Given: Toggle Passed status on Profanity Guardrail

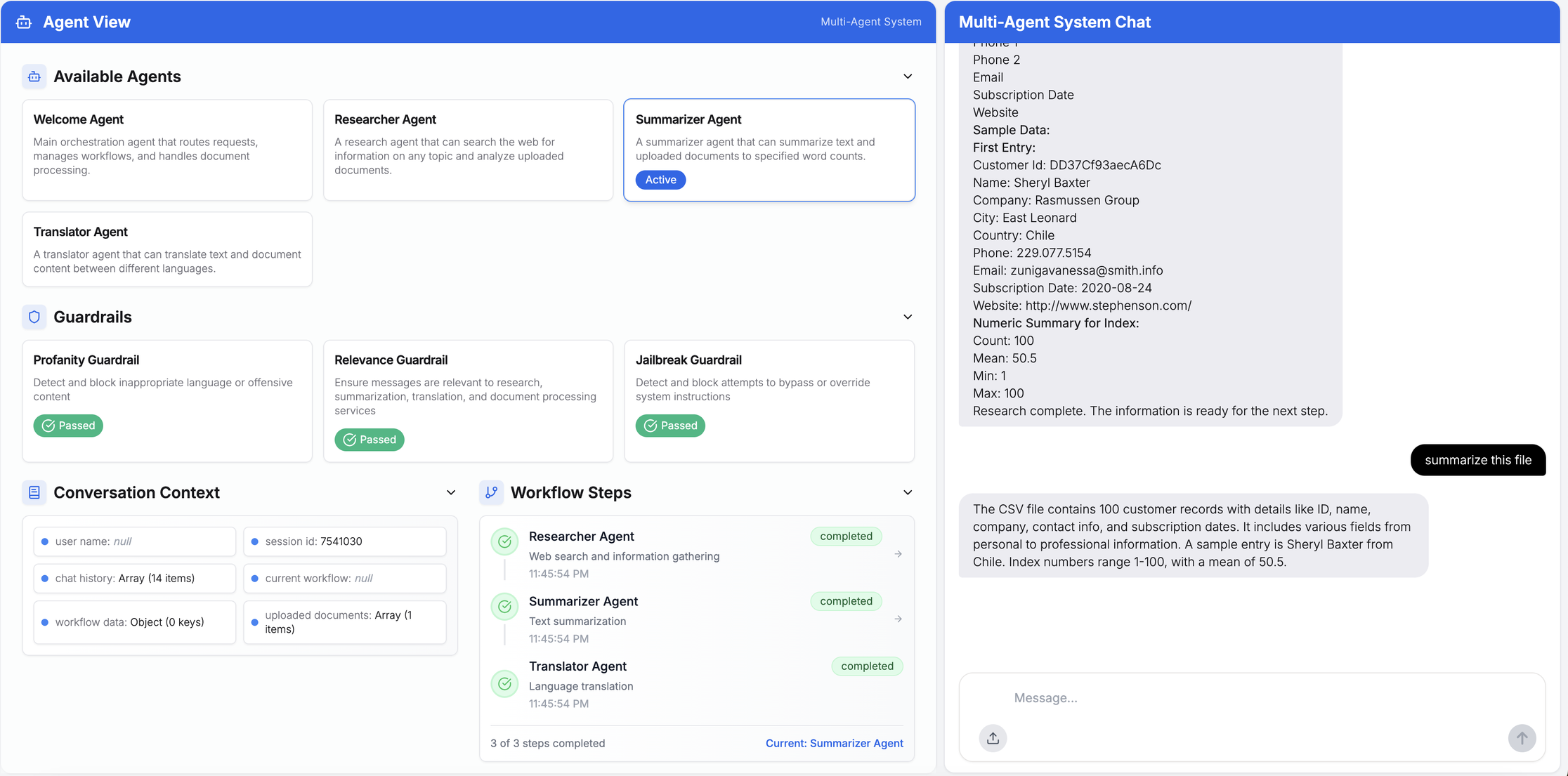Looking at the screenshot, I should click(68, 426).
